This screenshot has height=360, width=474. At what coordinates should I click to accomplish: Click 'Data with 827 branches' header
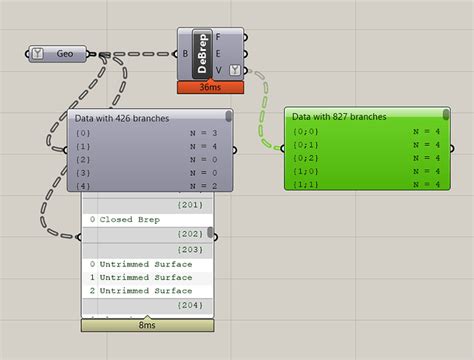339,117
